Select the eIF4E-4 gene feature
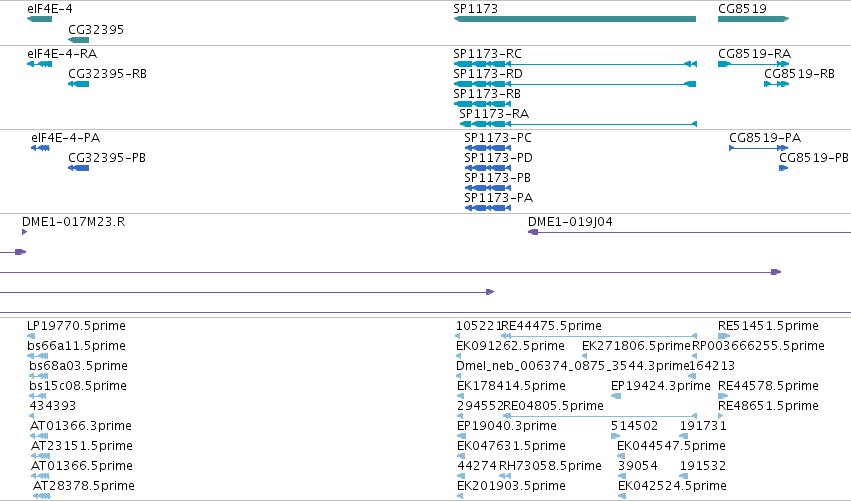 click(40, 19)
